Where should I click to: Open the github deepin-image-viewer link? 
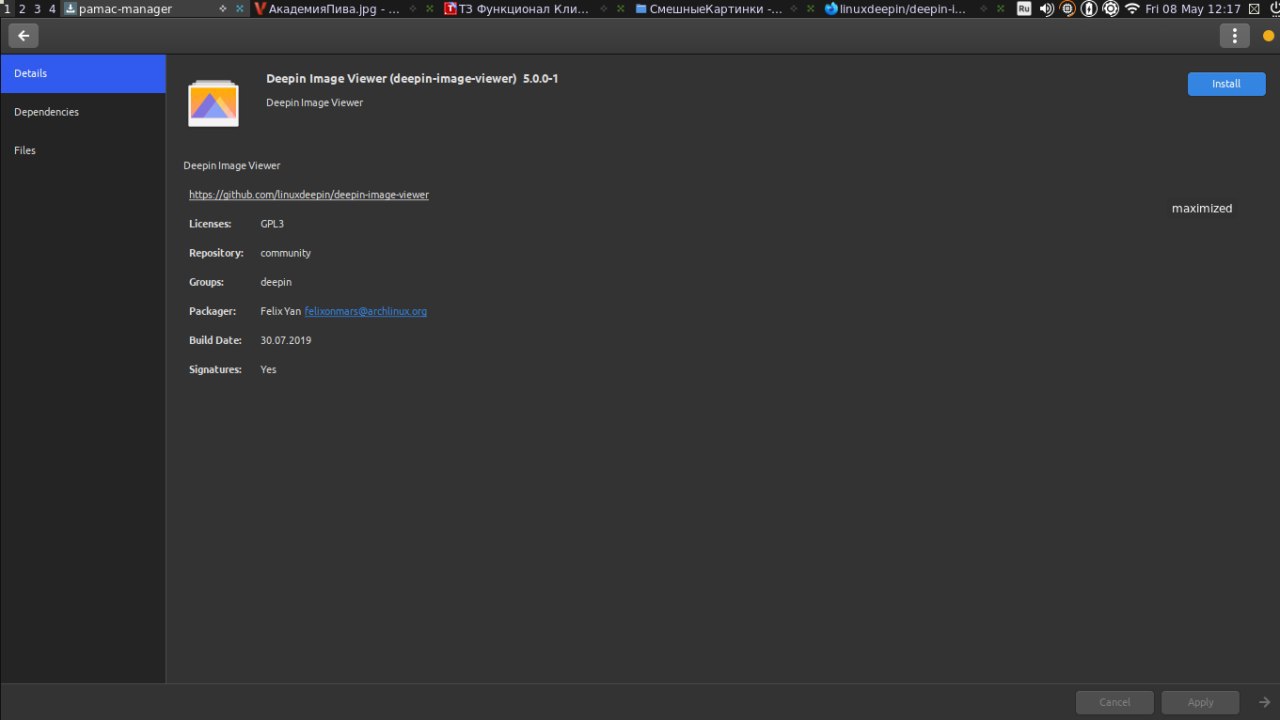(309, 195)
